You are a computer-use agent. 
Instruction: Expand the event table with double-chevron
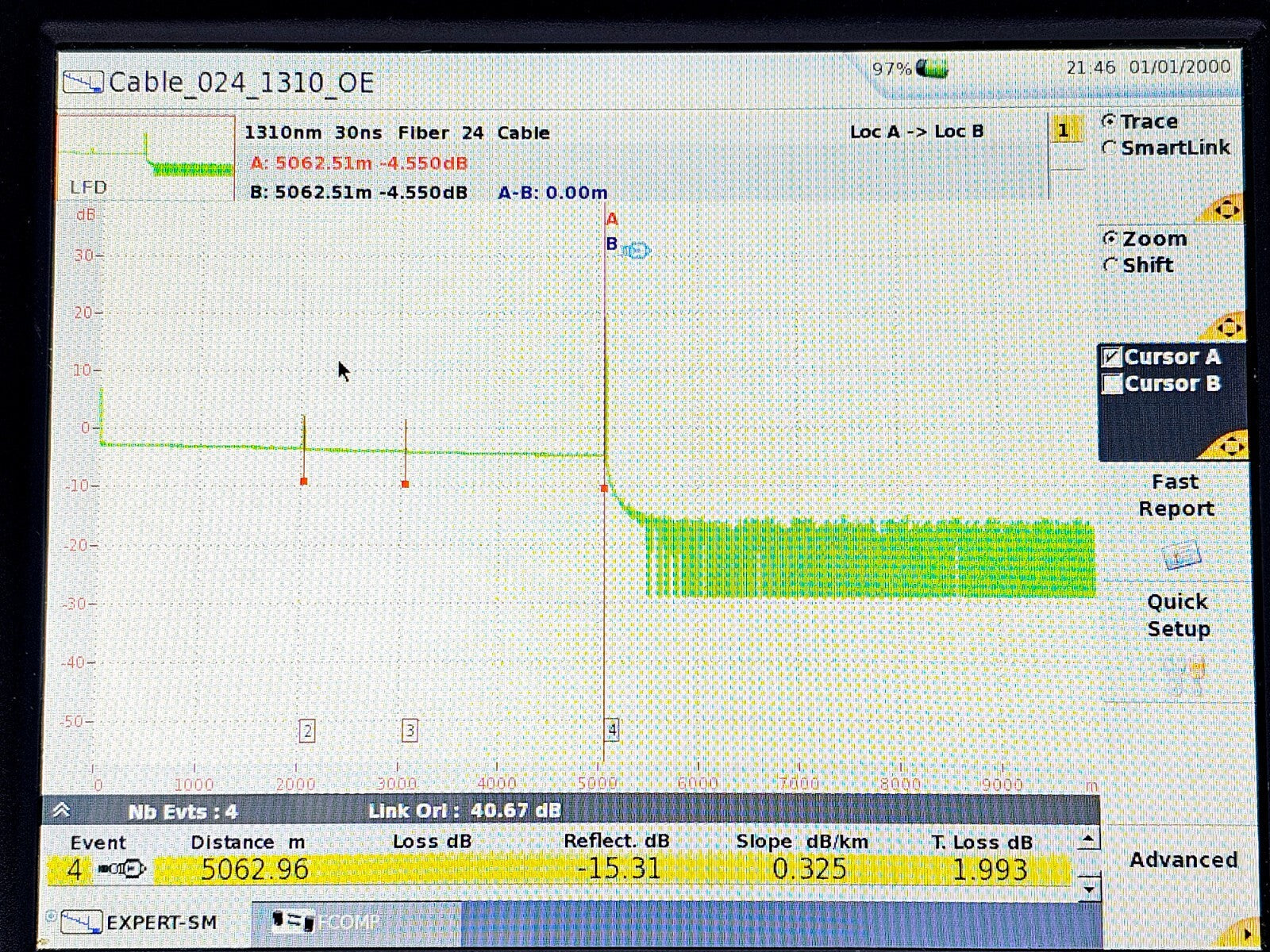(x=62, y=811)
